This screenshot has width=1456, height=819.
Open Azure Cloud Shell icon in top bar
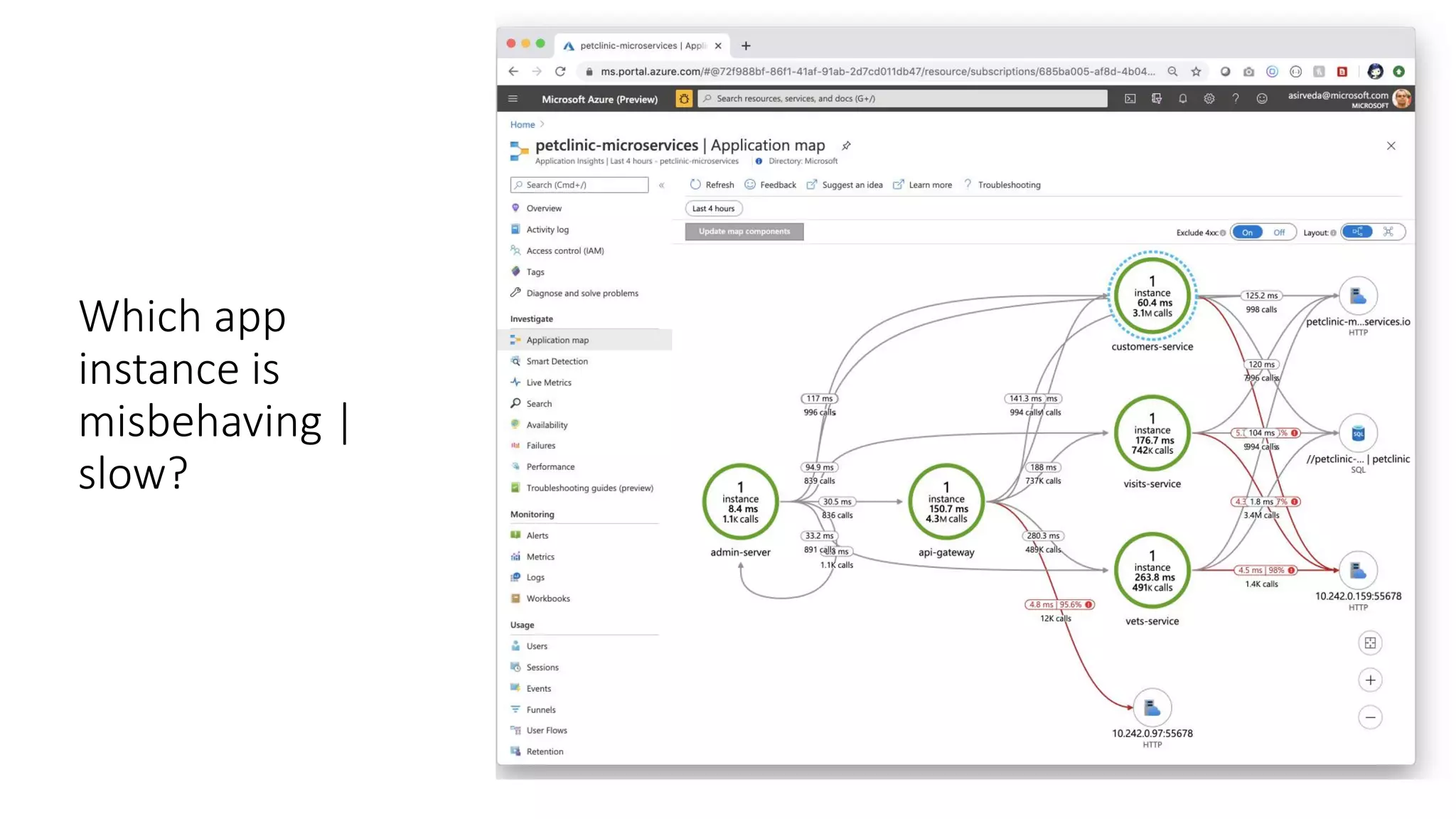(x=1130, y=99)
